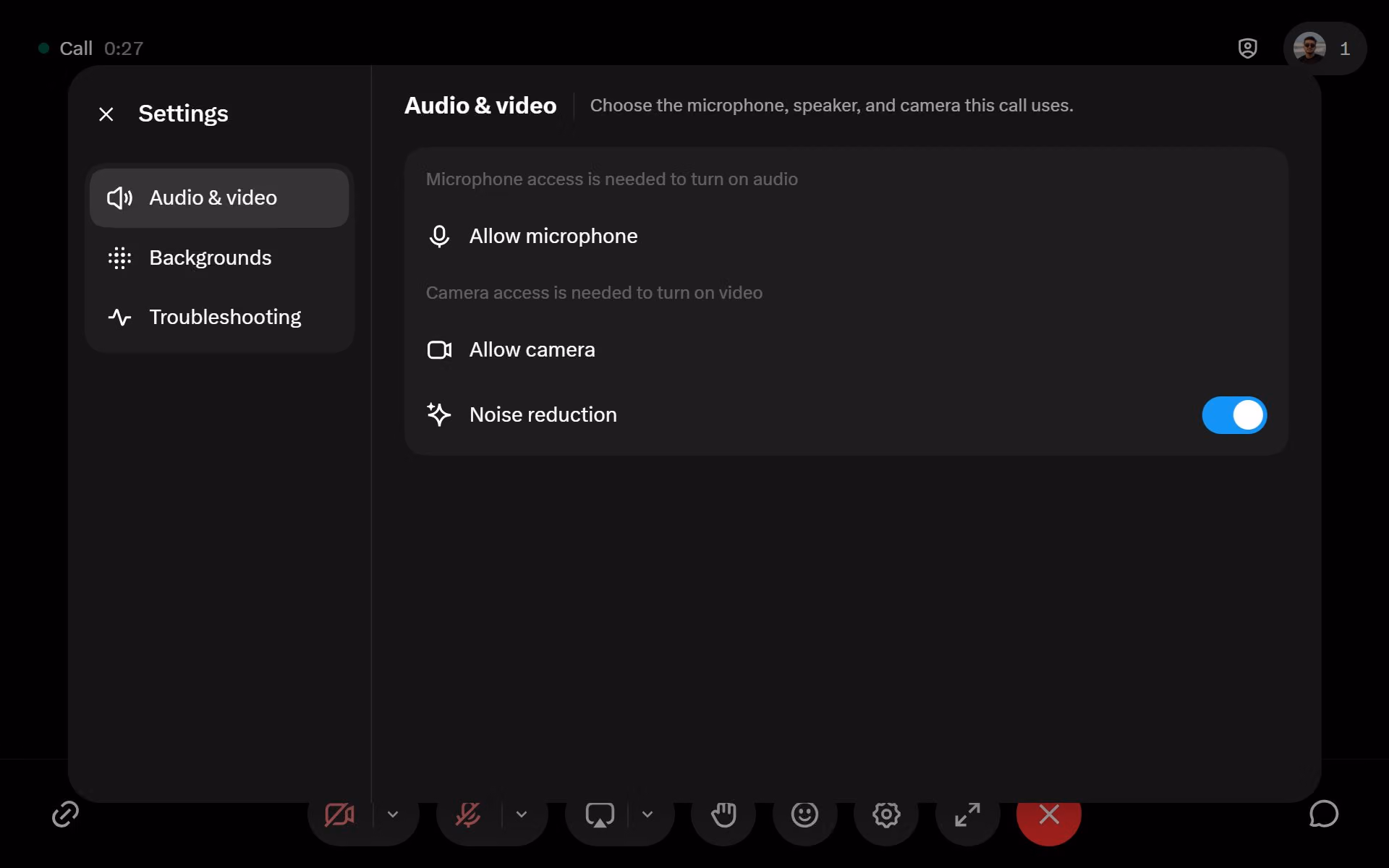Toggle the Noise reduction switch

pos(1234,415)
